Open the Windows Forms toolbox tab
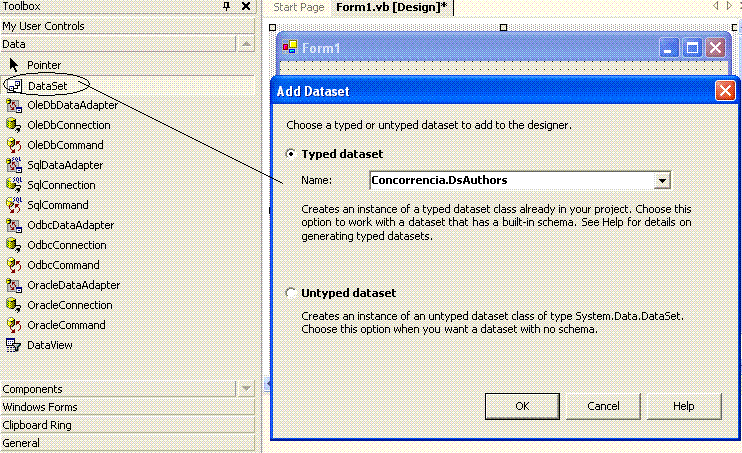This screenshot has height=453, width=742. 40,407
